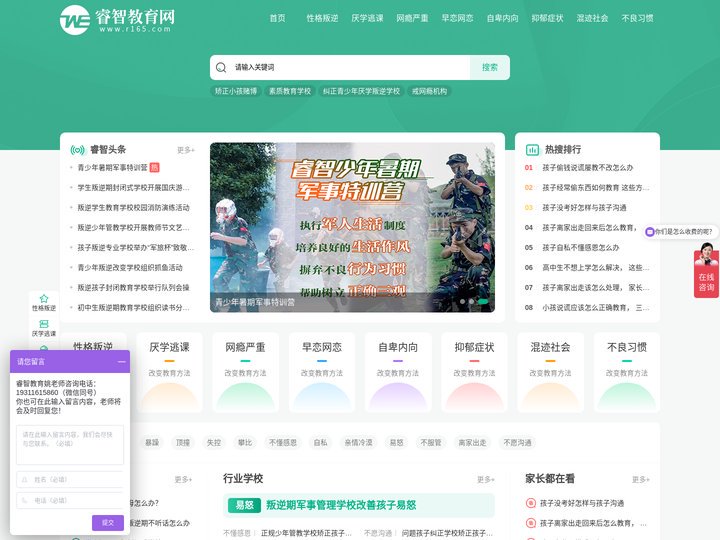Screen dimensions: 720x540
Task: Open 性格叛逆 in top navigation
Action: (322, 18)
